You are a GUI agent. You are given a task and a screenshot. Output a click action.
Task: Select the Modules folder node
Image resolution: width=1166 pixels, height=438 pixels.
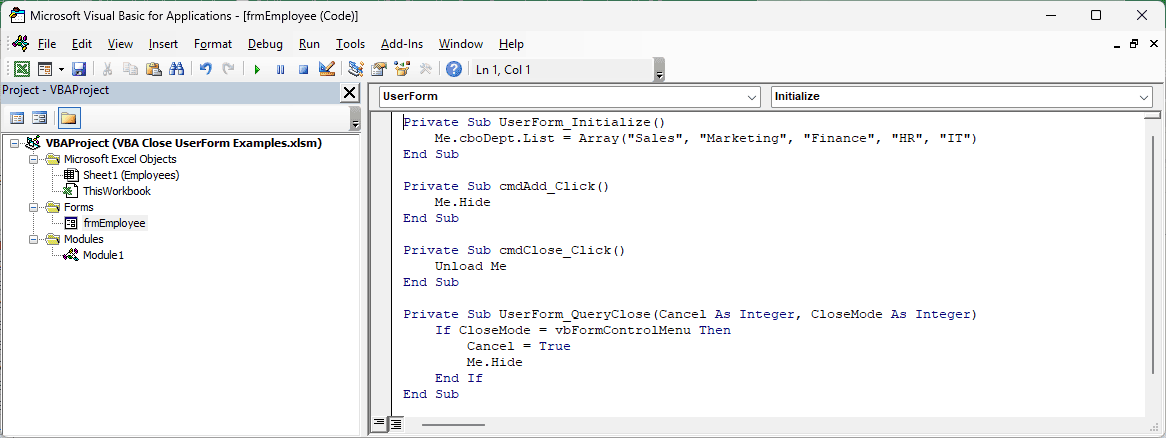point(83,239)
